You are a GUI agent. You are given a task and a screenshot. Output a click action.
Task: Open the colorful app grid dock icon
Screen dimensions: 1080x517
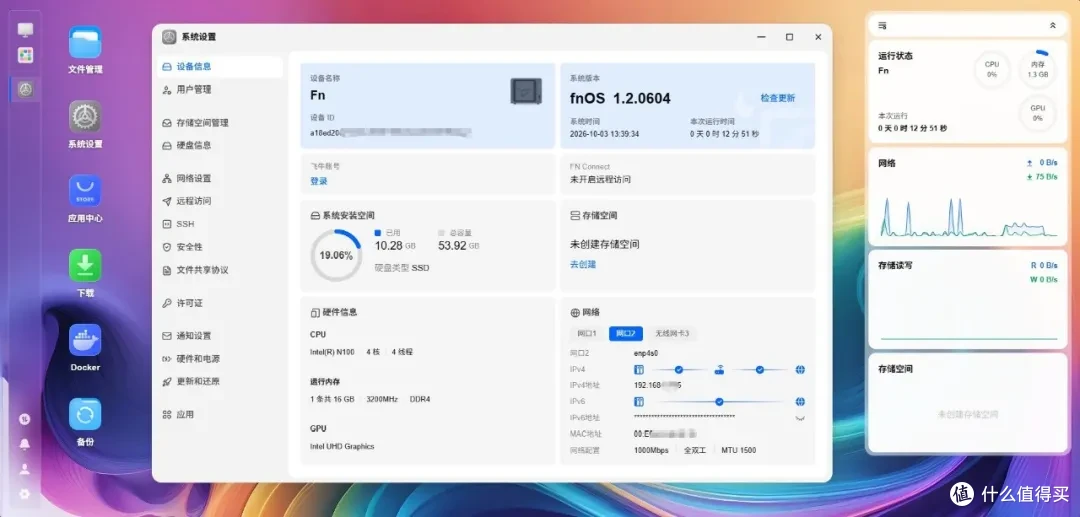coord(25,55)
